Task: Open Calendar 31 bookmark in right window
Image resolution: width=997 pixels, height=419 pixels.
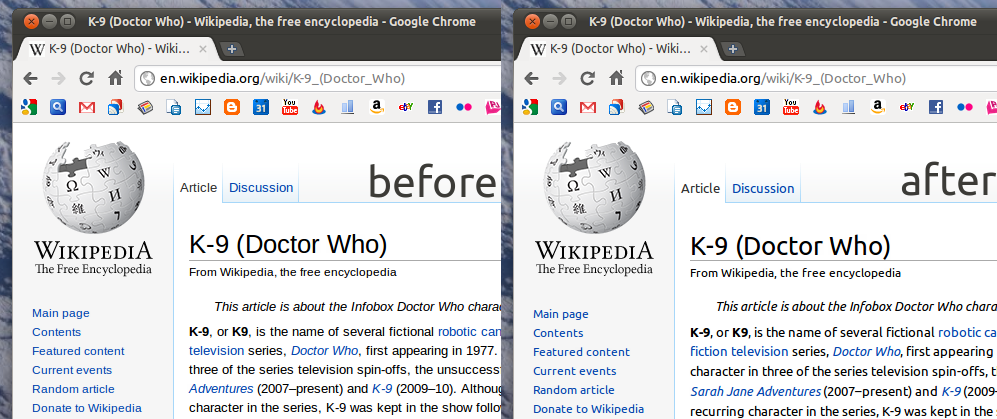Action: (762, 107)
